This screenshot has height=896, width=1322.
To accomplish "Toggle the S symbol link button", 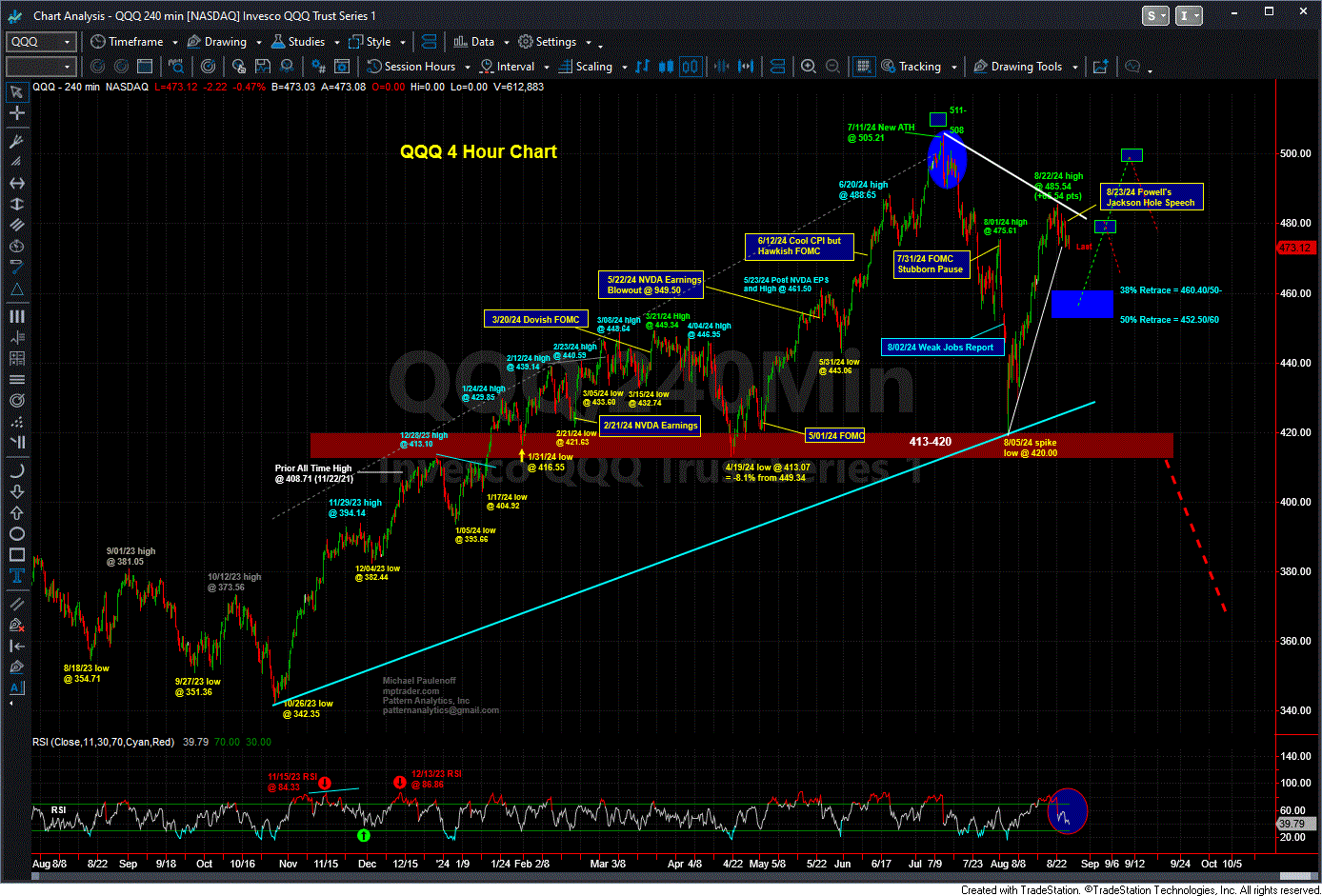I will pyautogui.click(x=1155, y=16).
